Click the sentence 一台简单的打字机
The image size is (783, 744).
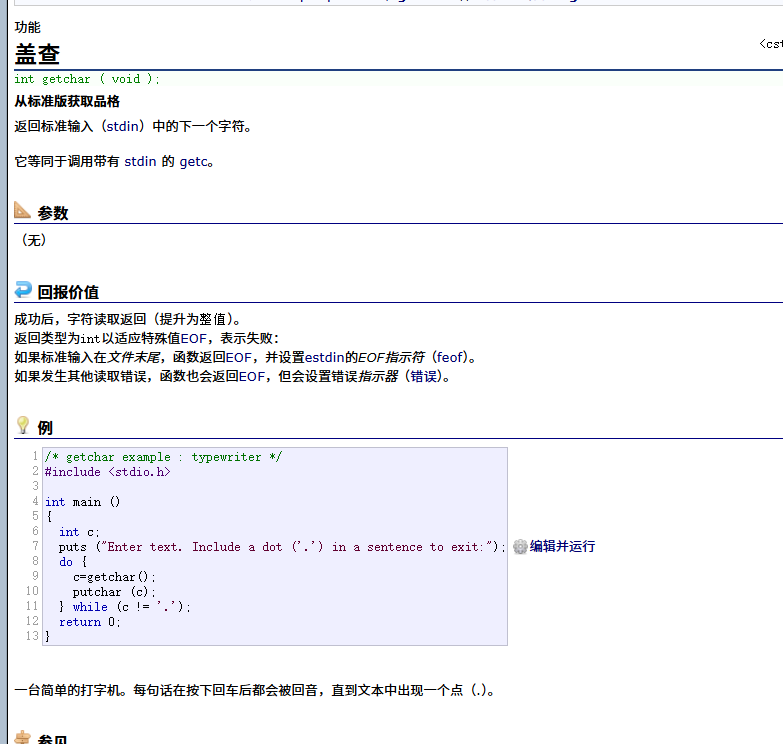[255, 690]
